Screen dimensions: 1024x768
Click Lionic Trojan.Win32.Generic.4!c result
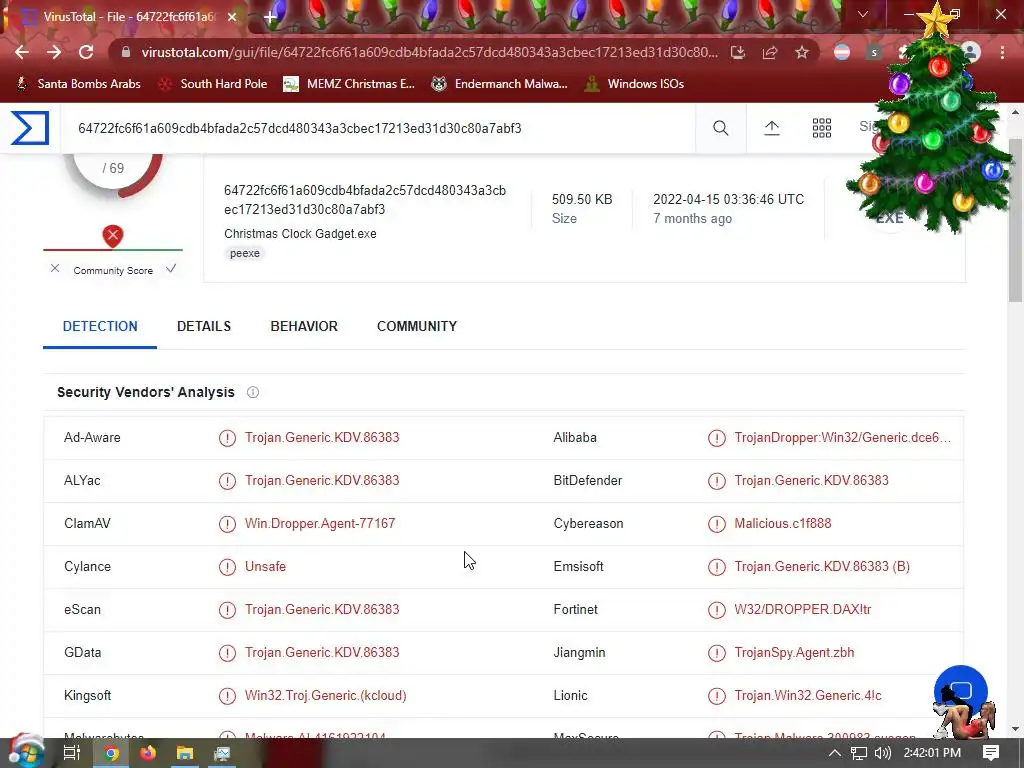(x=808, y=696)
